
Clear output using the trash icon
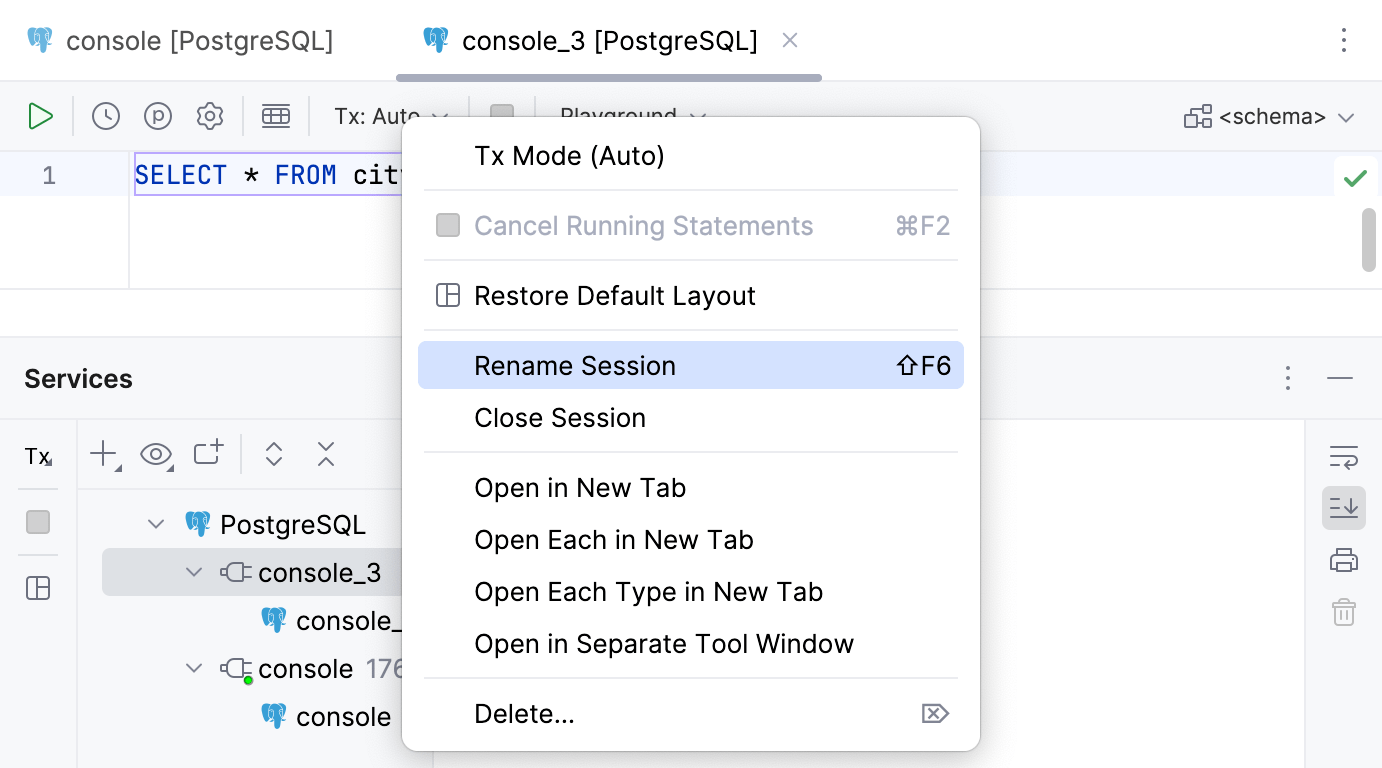pos(1343,612)
